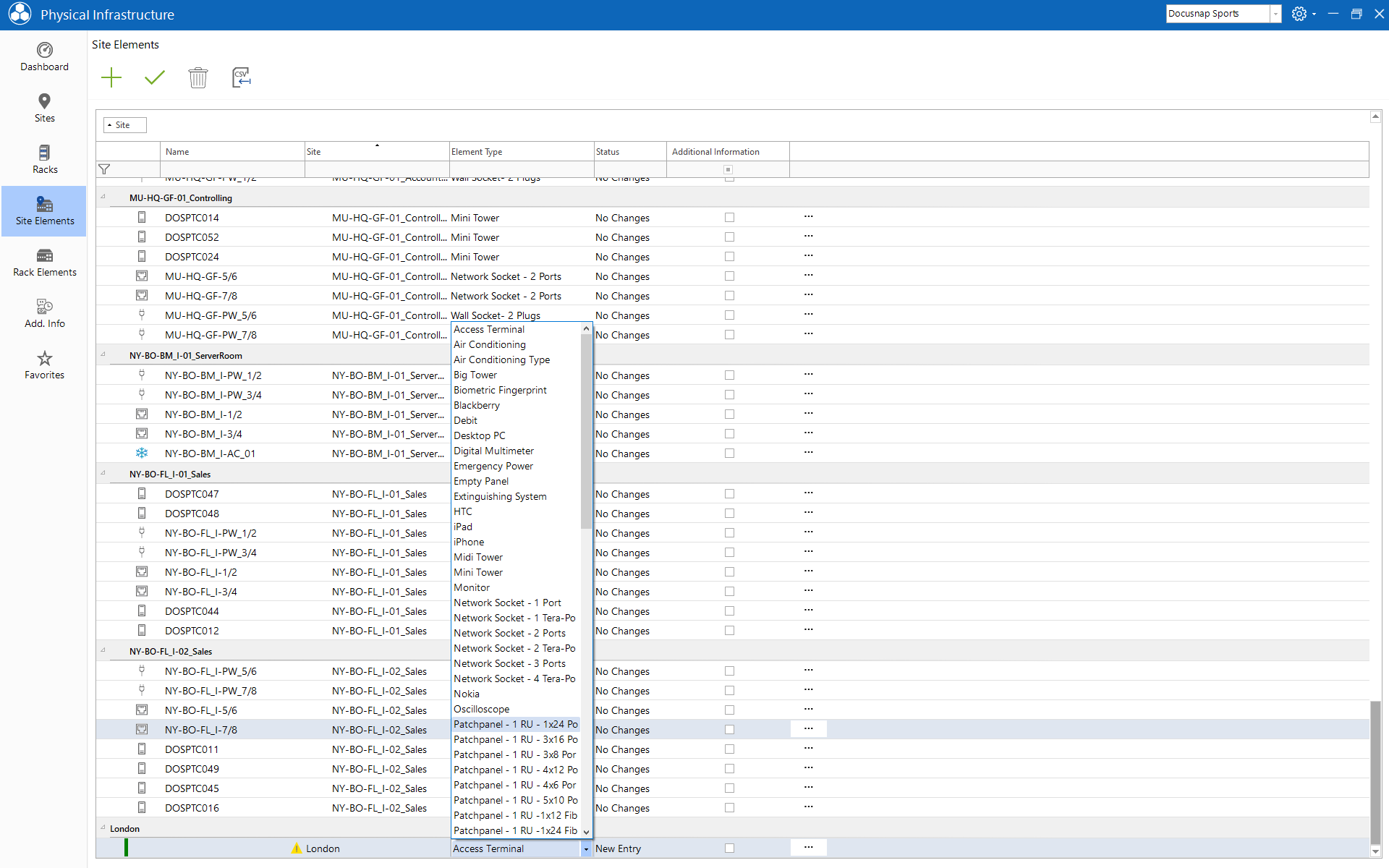Check the box on the London new entry row
Image resolution: width=1389 pixels, height=868 pixels.
[729, 848]
